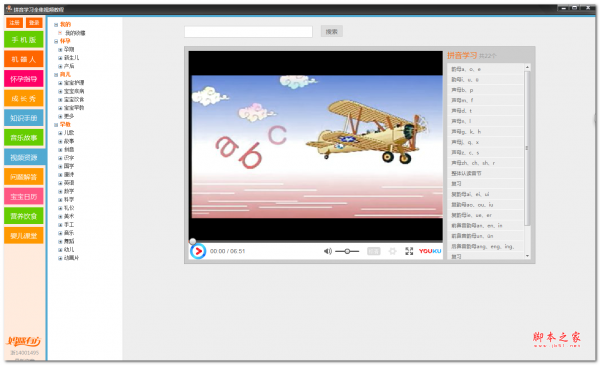Click the video progress bar handle
600x365 pixels.
192,241
